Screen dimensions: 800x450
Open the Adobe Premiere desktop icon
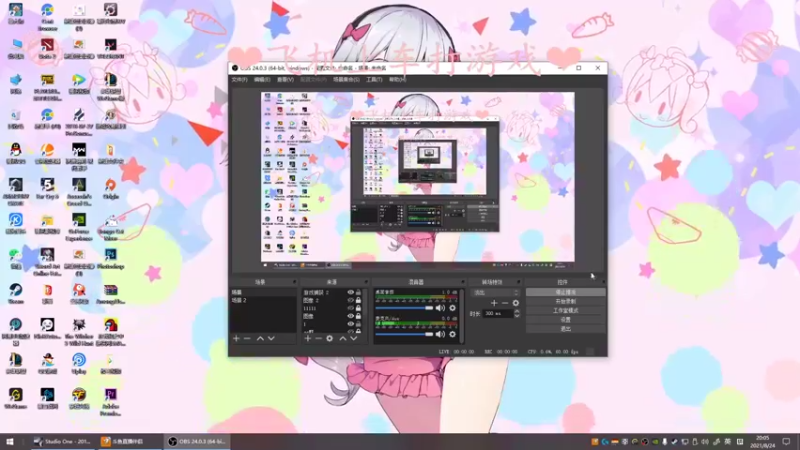[x=111, y=402]
